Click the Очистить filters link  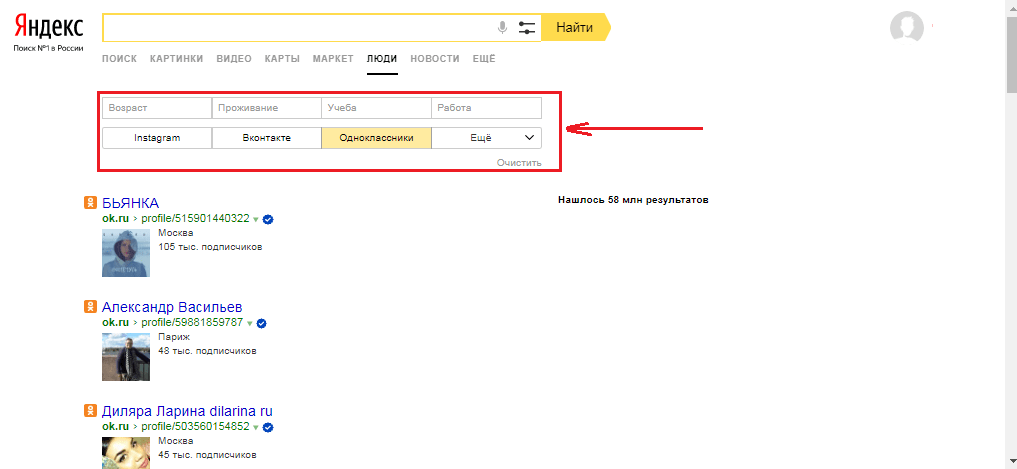point(519,162)
